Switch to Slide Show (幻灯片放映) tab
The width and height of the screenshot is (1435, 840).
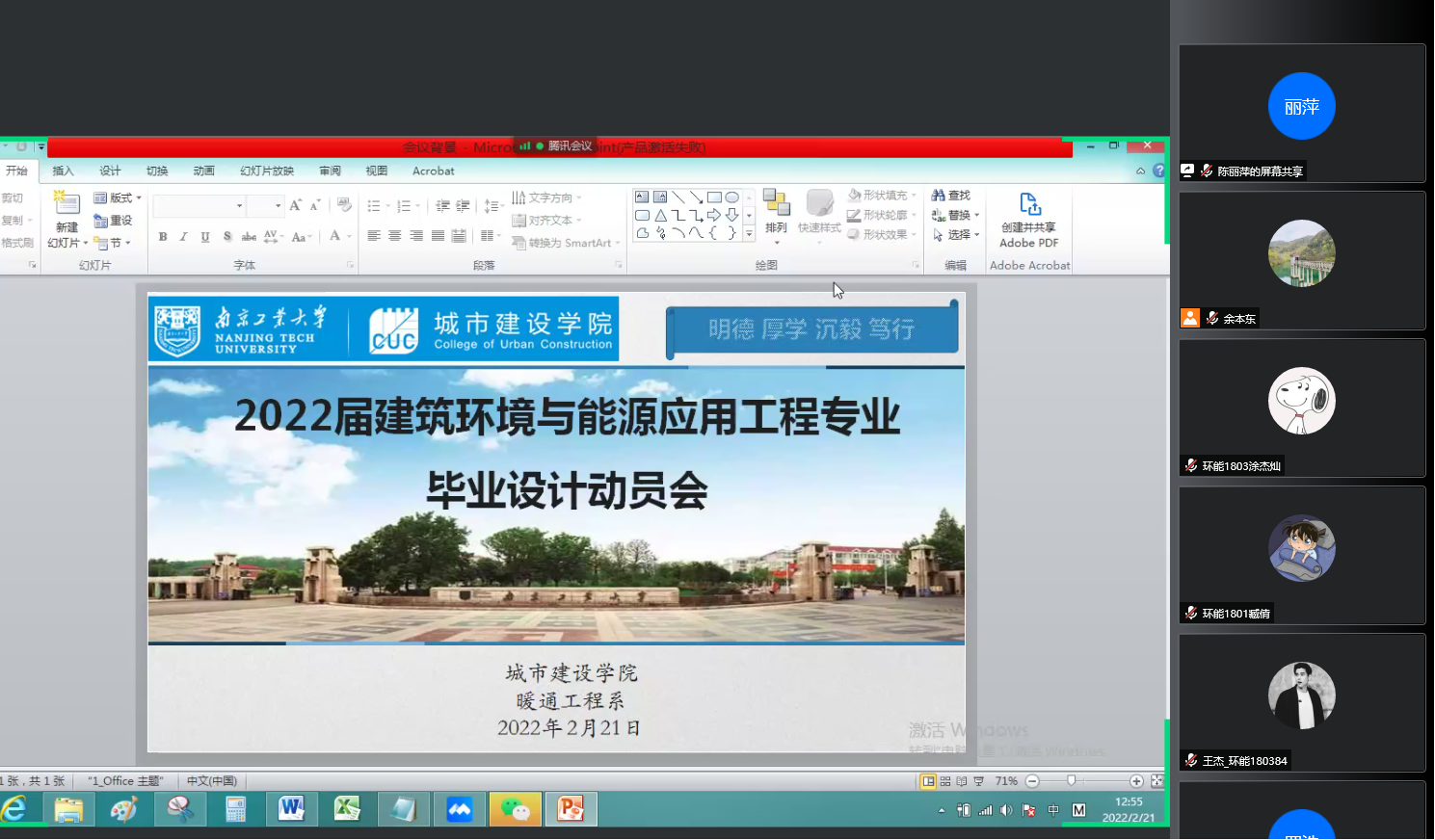[x=266, y=171]
